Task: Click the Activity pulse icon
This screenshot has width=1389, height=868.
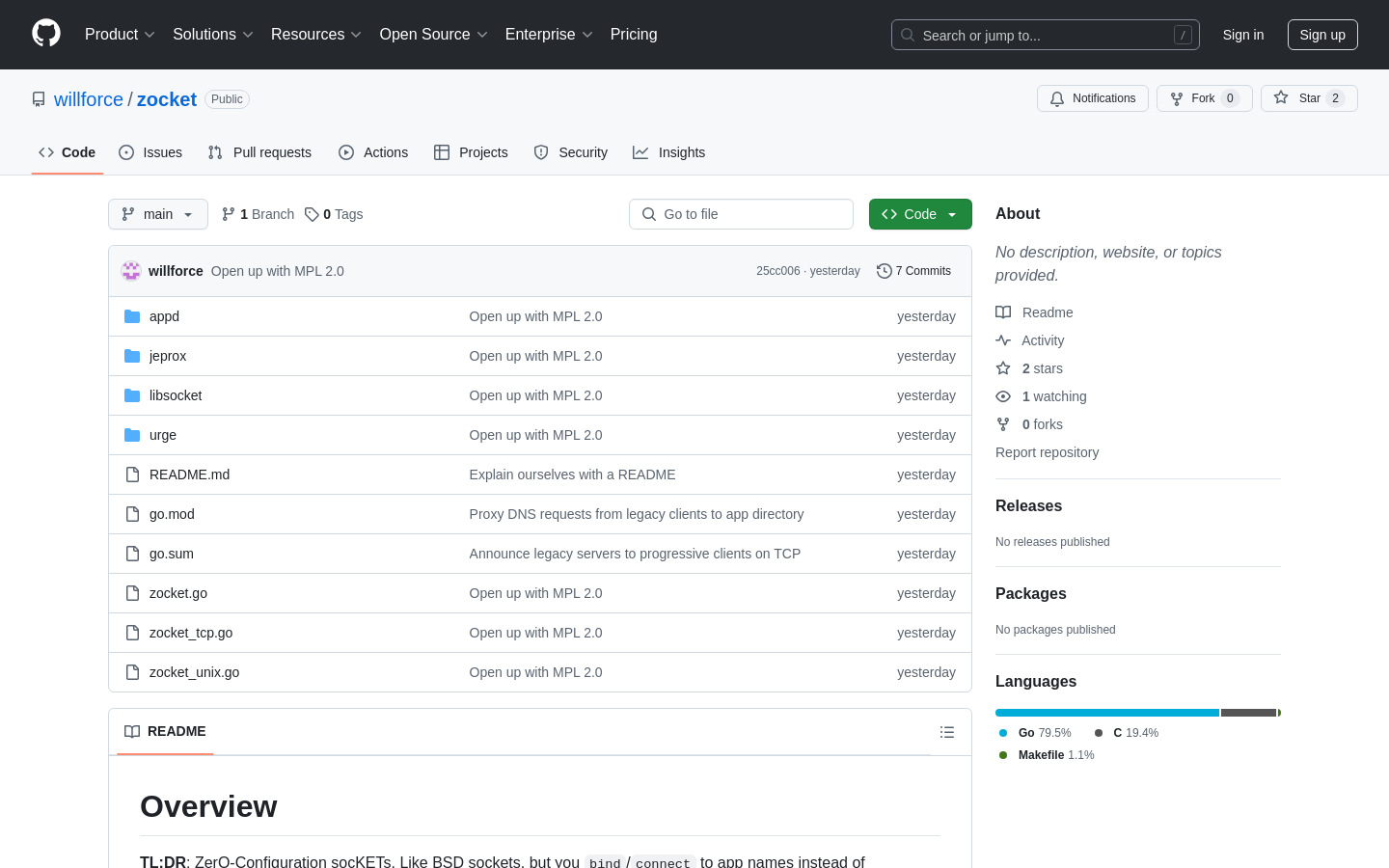Action: coord(1003,340)
